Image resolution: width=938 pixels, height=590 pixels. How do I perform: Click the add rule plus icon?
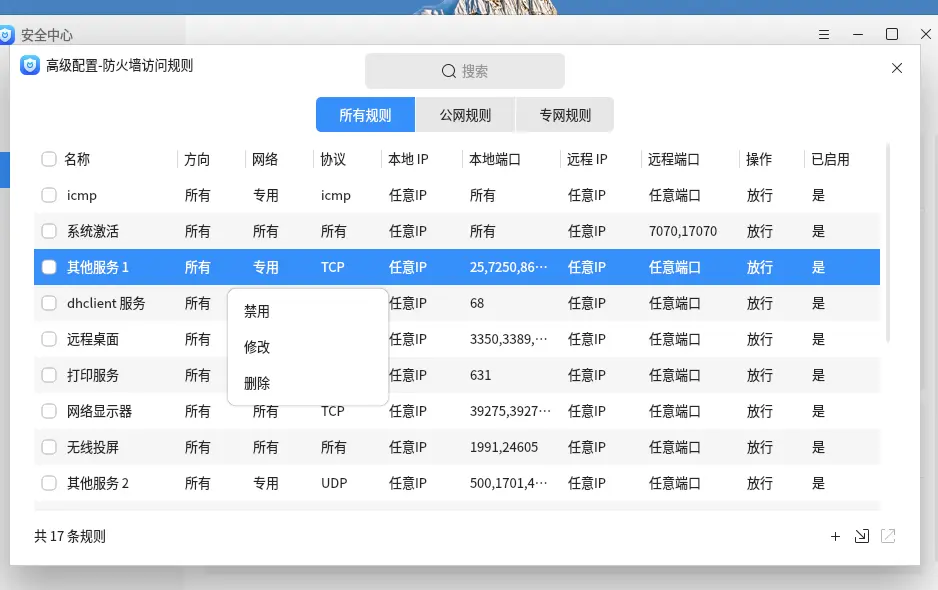tap(835, 537)
